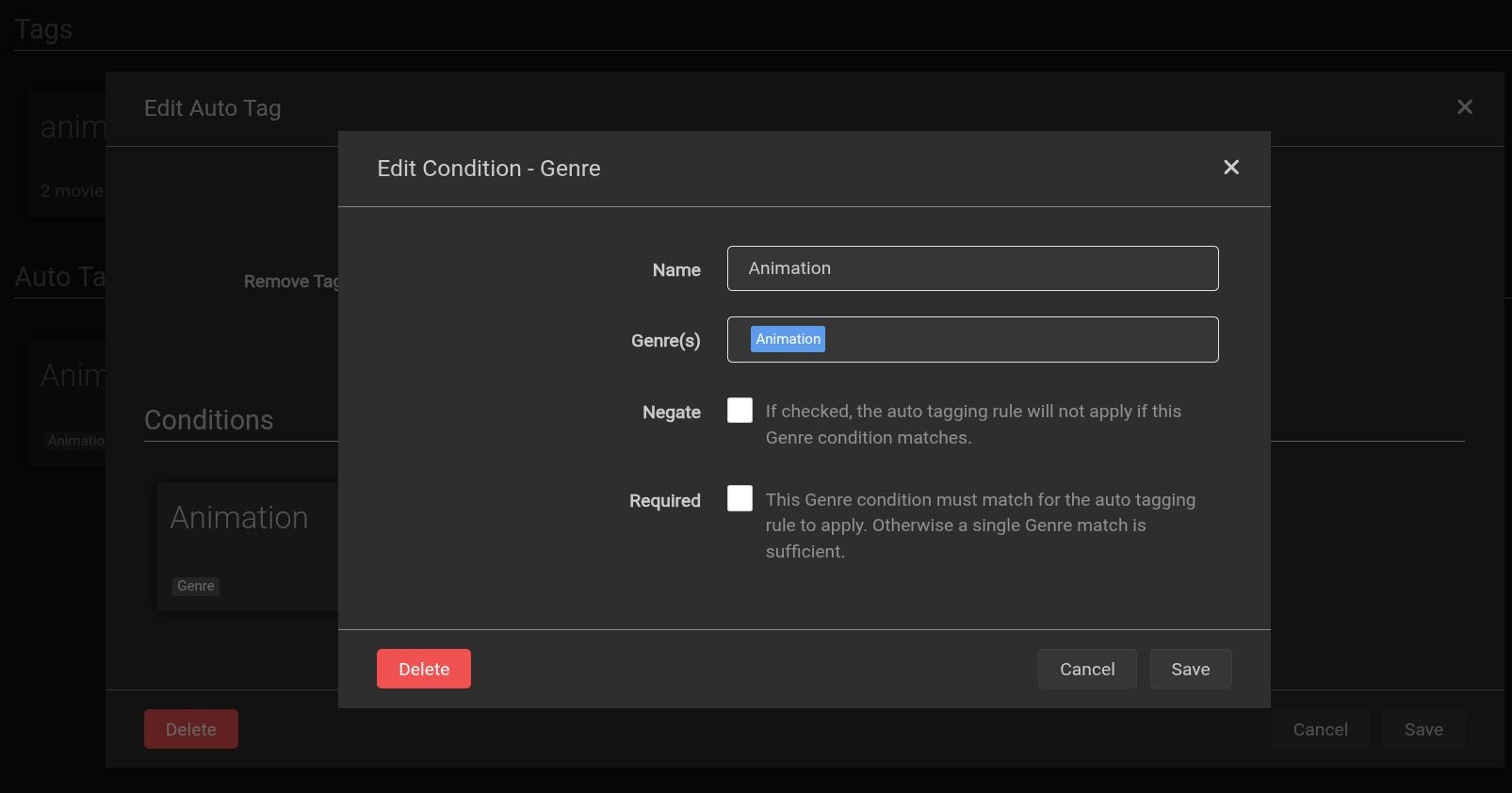Cancel the Edit Condition dialog

[x=1086, y=669]
